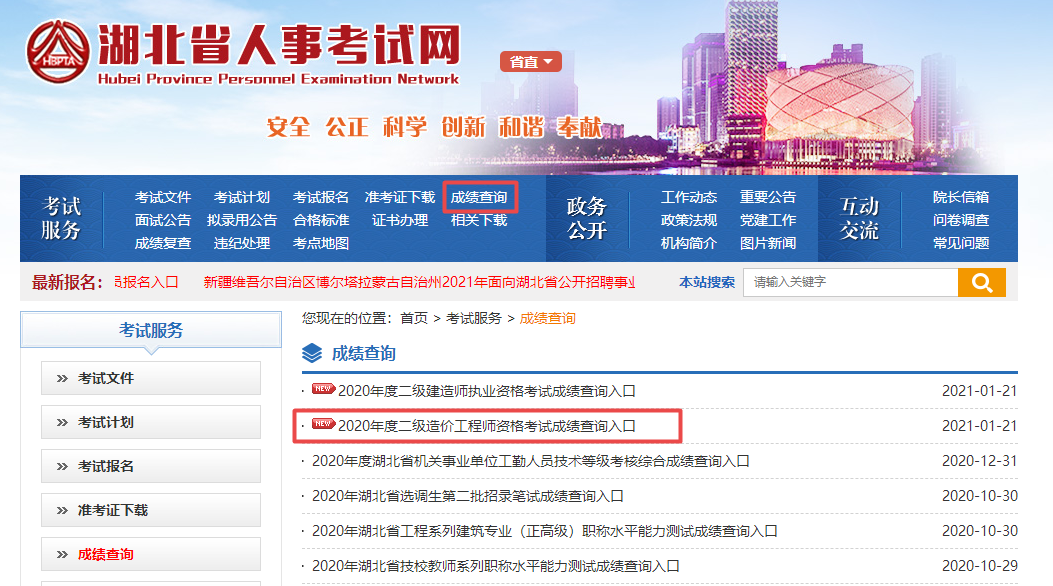This screenshot has width=1053, height=586.
Task: Click the NEW badge on 二级造价工程师 entry
Action: tap(323, 424)
